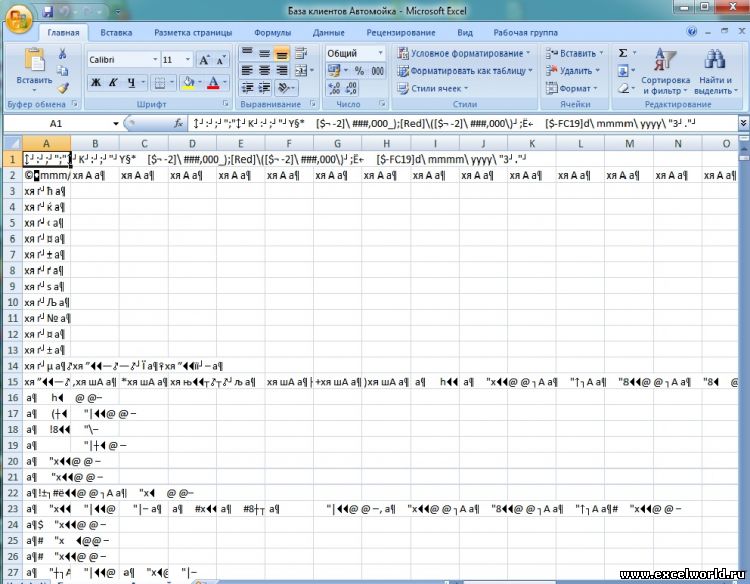Increase indent icon
The height and width of the screenshot is (584, 750).
tap(265, 88)
